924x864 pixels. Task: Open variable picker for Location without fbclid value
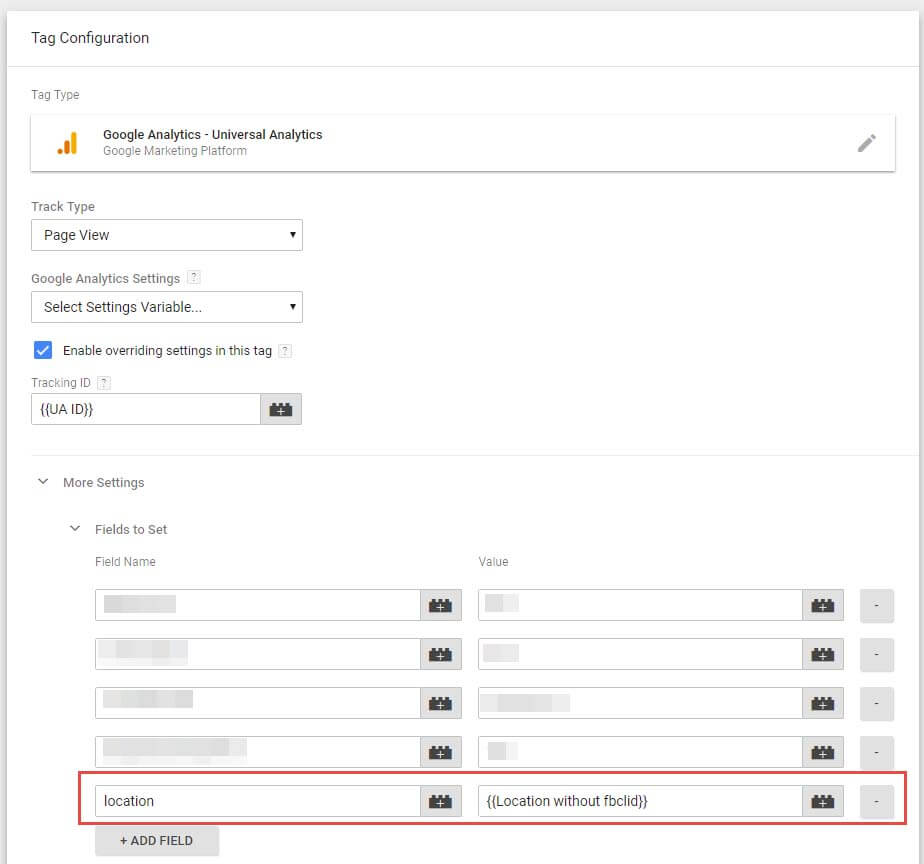(x=822, y=801)
